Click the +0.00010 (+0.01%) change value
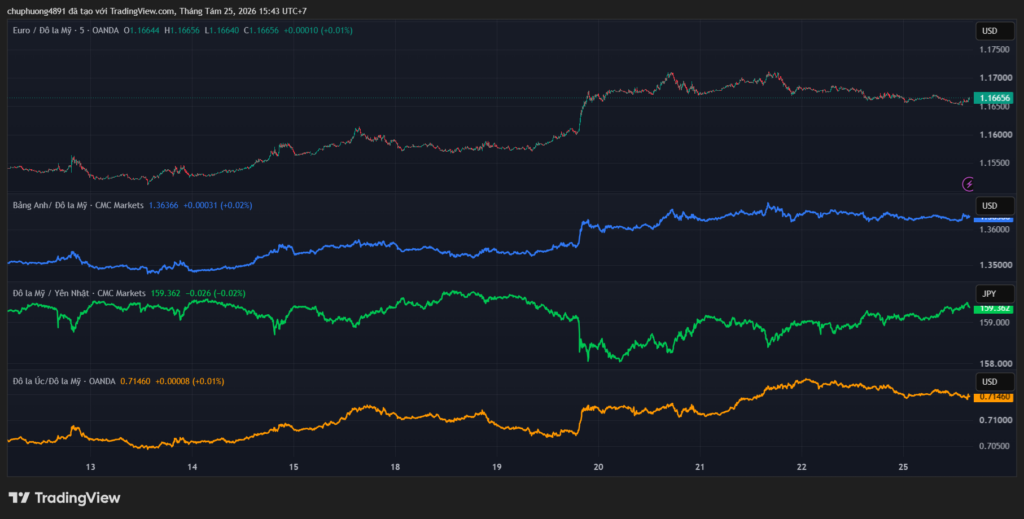This screenshot has height=519, width=1024. [318, 30]
